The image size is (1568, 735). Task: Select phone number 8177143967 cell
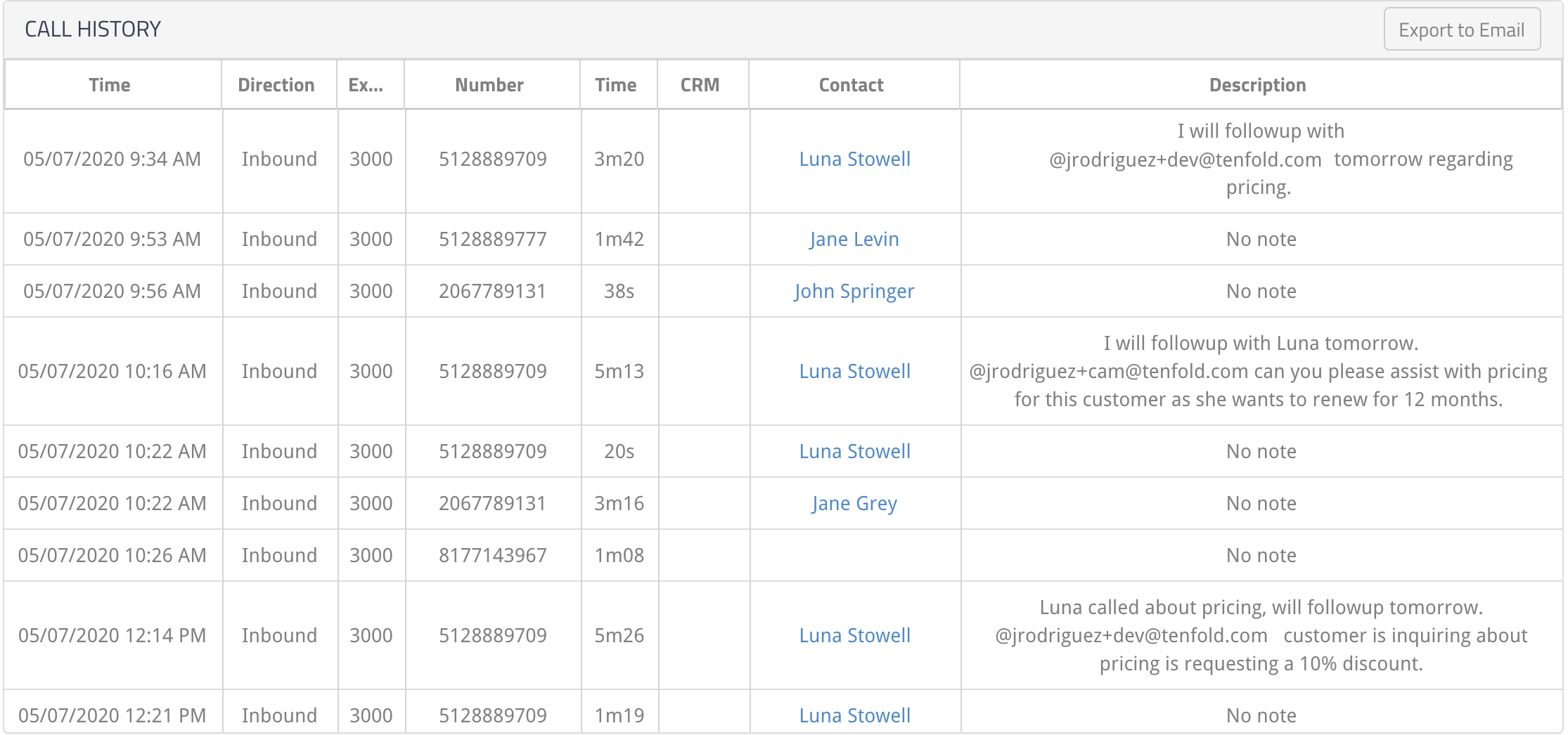click(493, 556)
